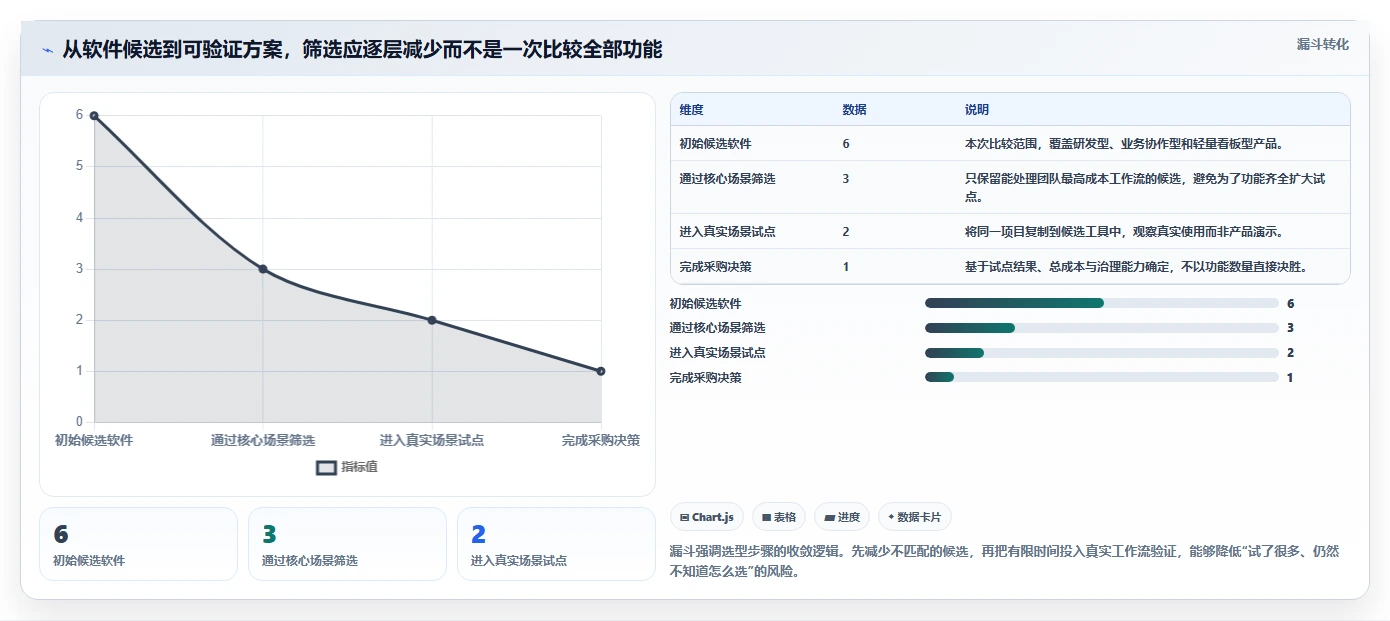
Task: Click the value 6 beside the first progress bar
Action: click(x=1291, y=303)
